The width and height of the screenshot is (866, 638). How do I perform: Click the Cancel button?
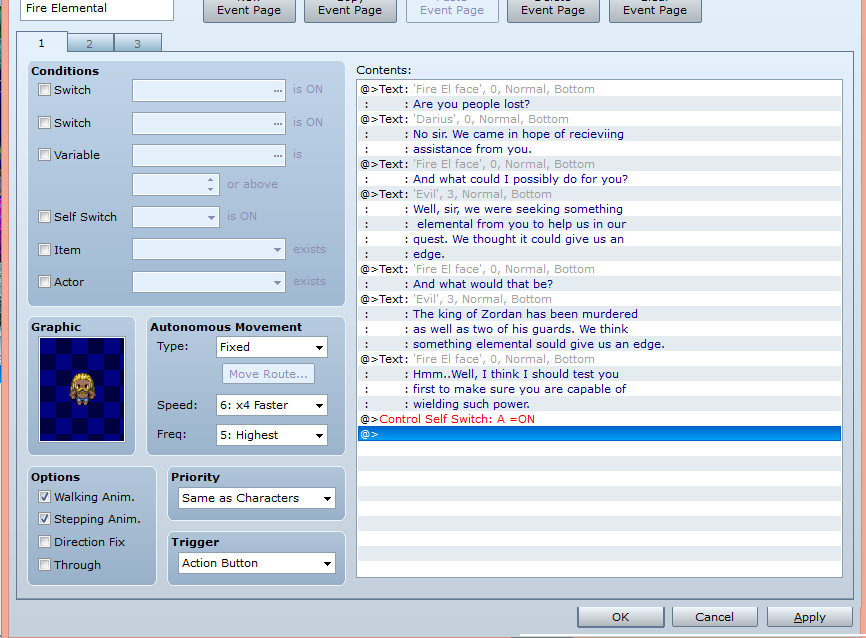(x=715, y=617)
